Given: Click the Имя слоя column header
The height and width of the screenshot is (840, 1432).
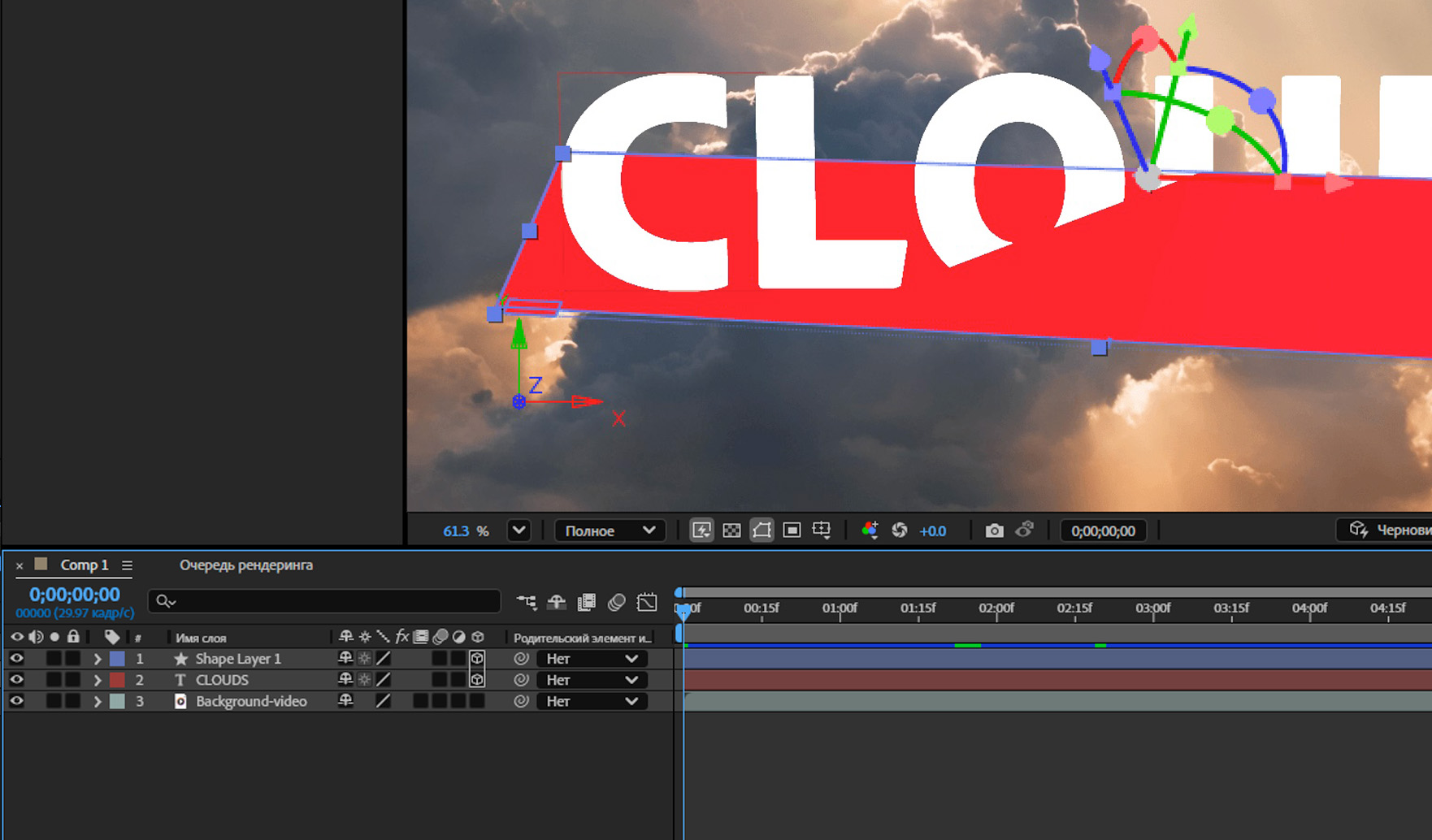Looking at the screenshot, I should point(201,638).
